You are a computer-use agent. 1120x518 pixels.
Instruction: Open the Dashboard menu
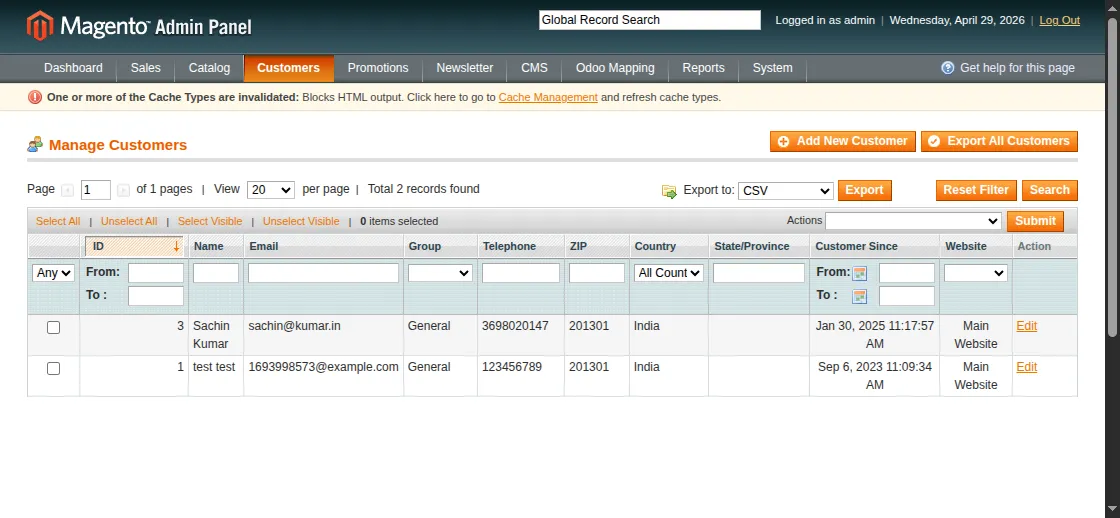tap(74, 68)
